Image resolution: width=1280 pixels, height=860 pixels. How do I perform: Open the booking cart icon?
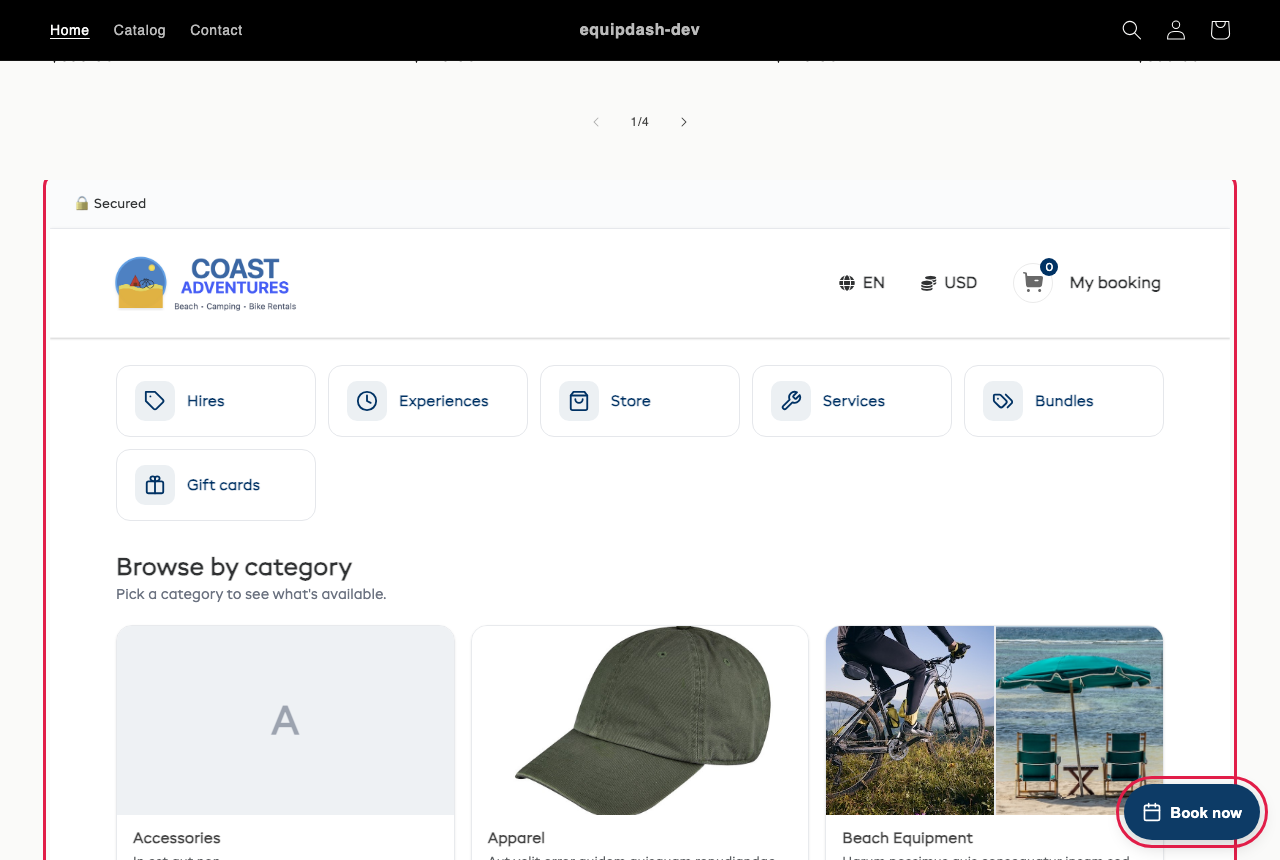point(1033,283)
